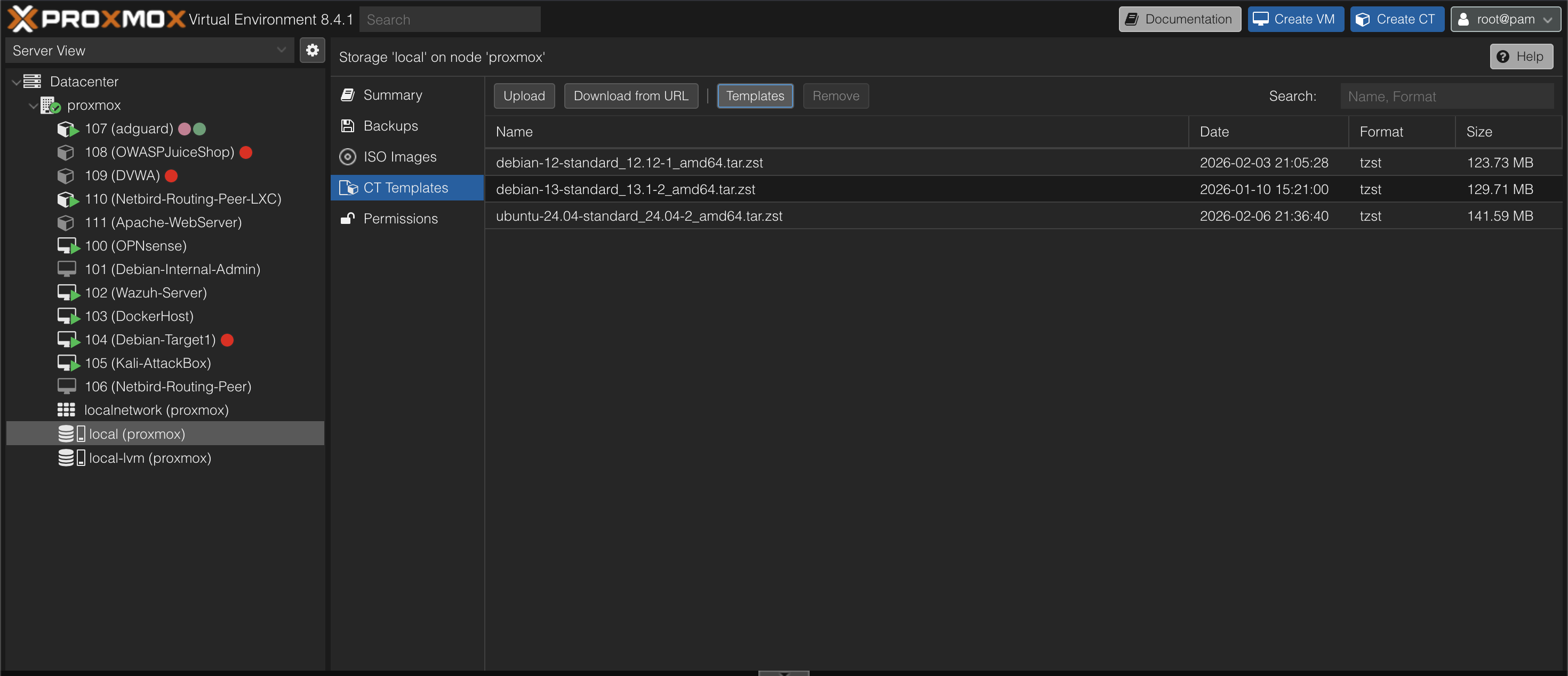Collapse the proxmox node in tree
The width and height of the screenshot is (1568, 676).
33,106
